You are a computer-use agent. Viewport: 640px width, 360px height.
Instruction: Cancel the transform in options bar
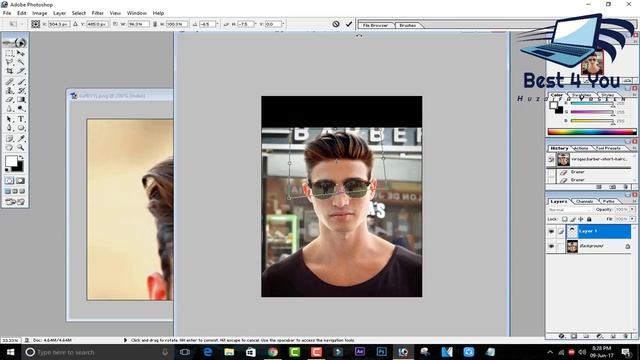coord(336,24)
